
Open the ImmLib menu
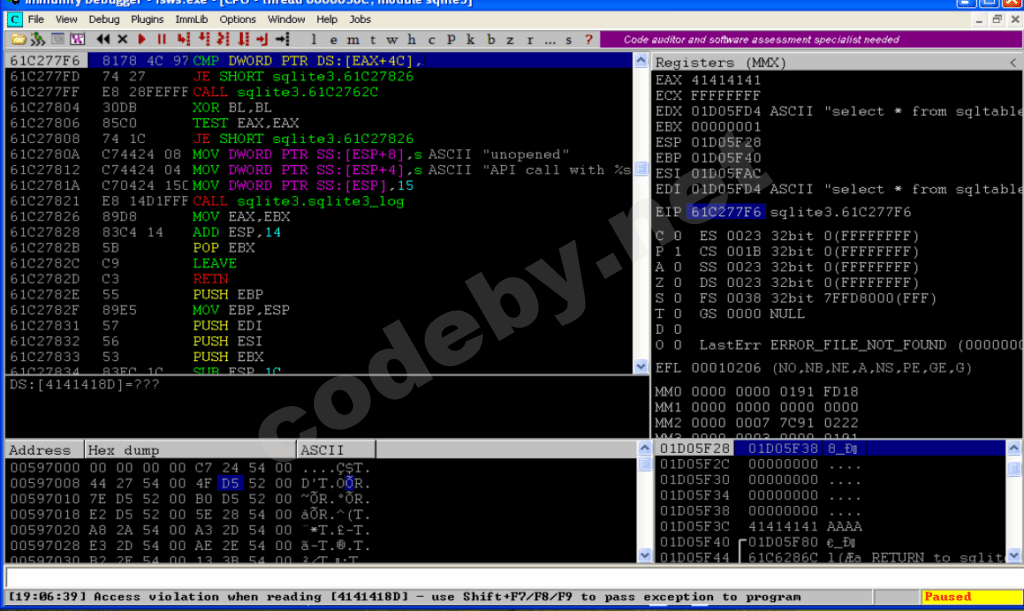[x=191, y=20]
